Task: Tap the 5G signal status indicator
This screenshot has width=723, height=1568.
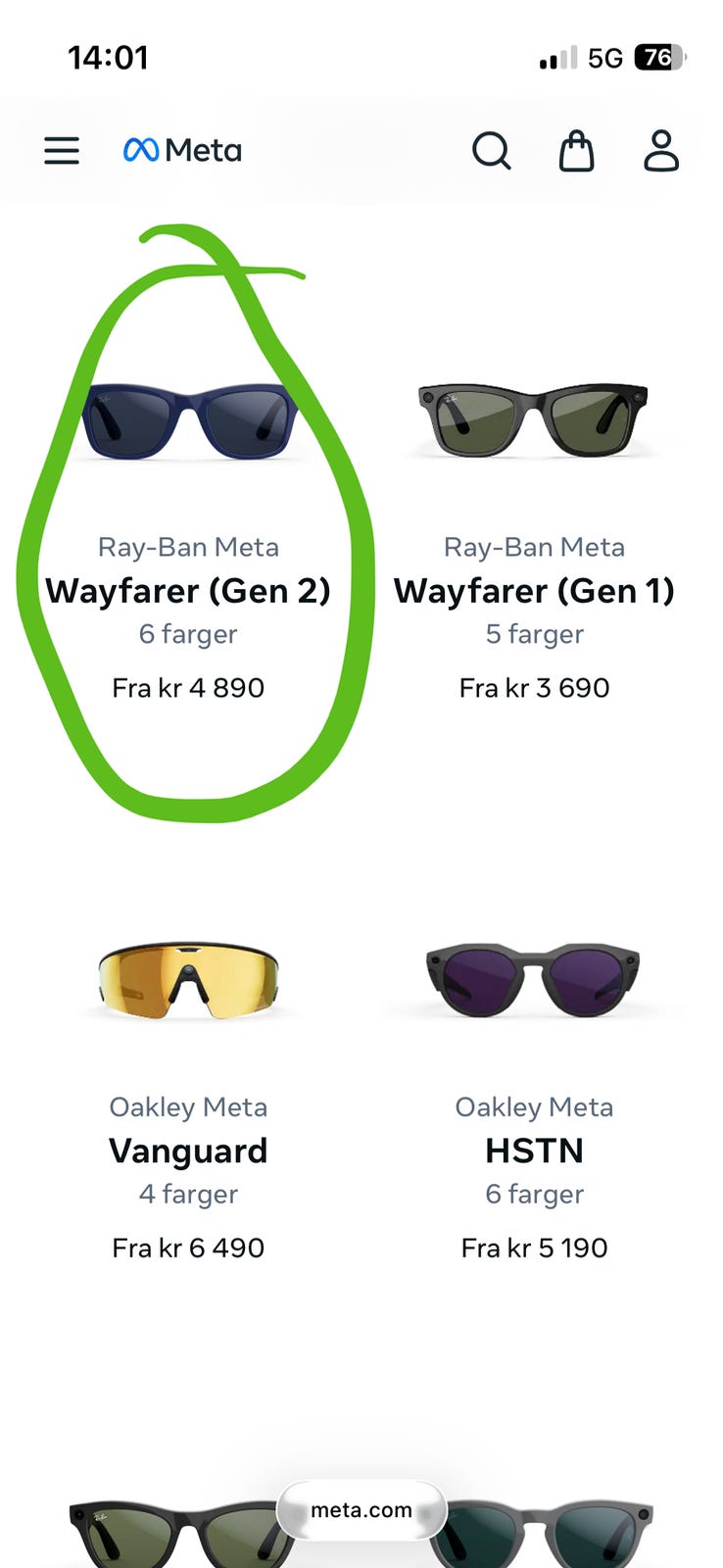Action: point(605,59)
